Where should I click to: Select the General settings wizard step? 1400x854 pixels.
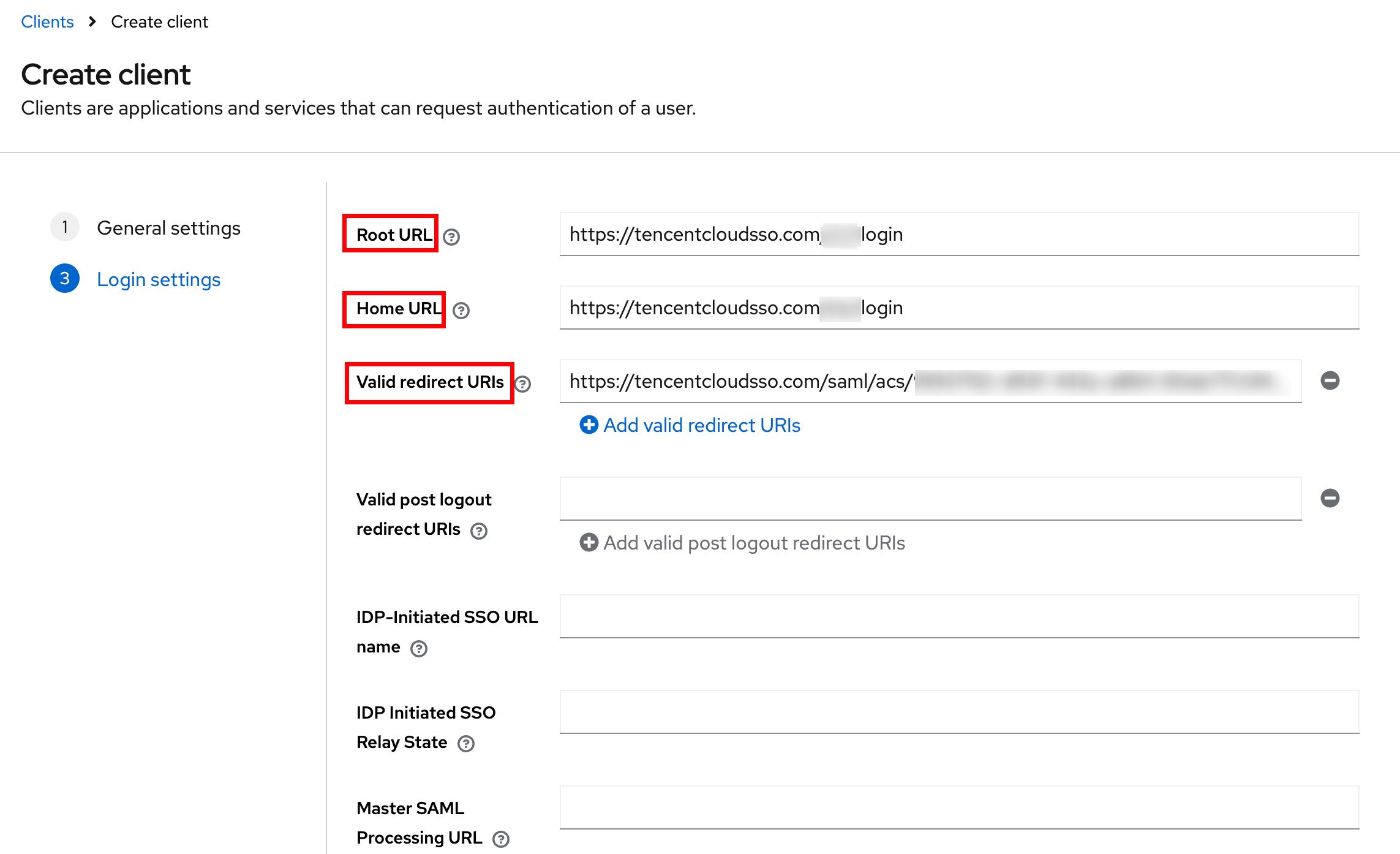(x=168, y=228)
